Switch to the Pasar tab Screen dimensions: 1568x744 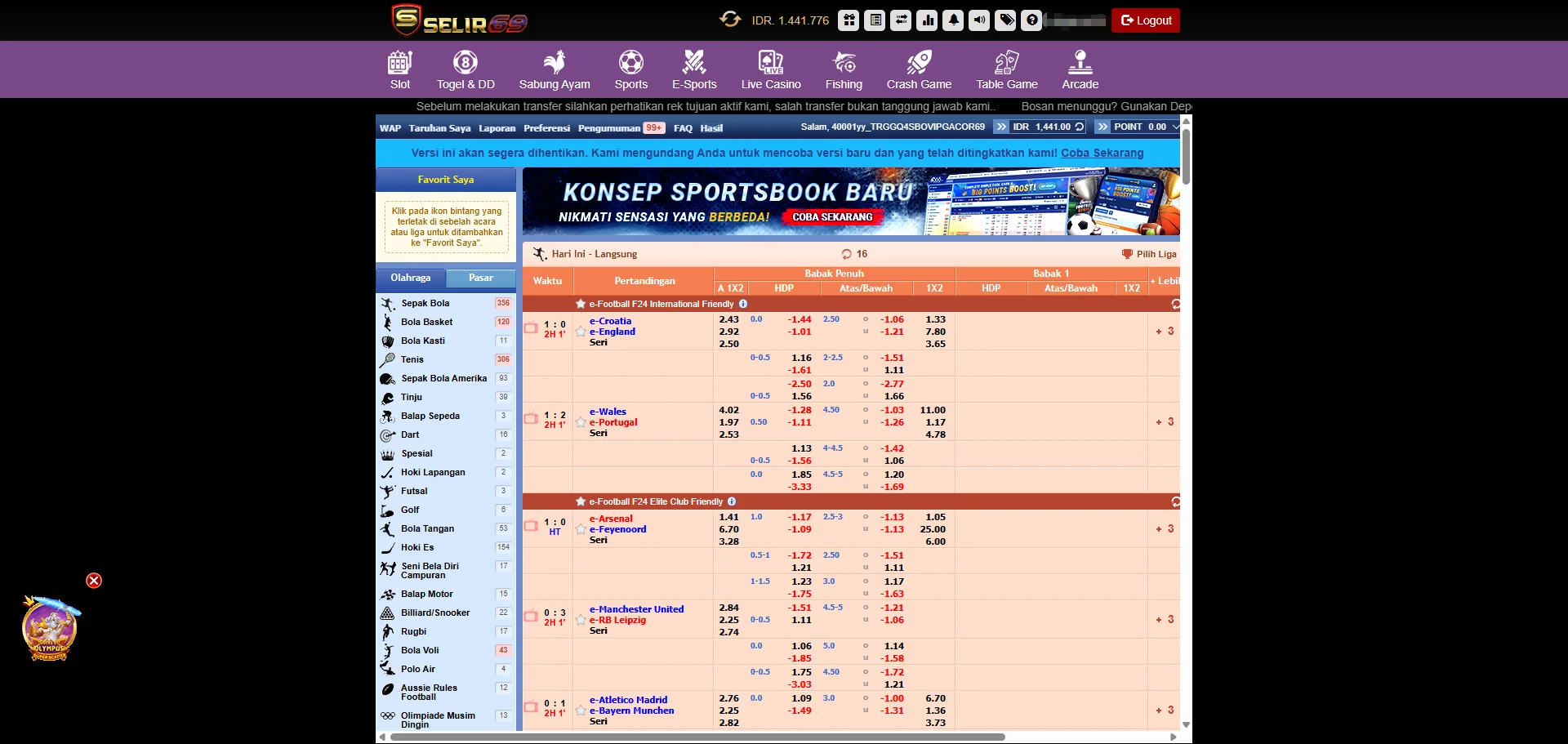[x=480, y=278]
